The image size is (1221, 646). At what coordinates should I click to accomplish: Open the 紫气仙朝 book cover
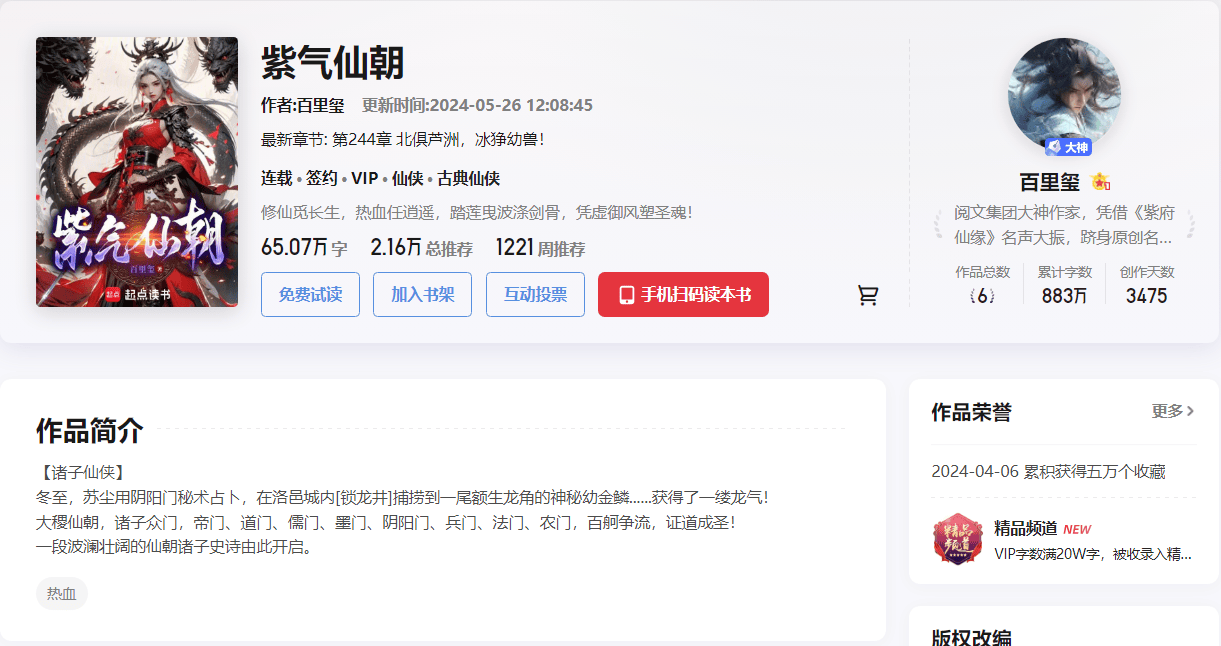[x=137, y=172]
